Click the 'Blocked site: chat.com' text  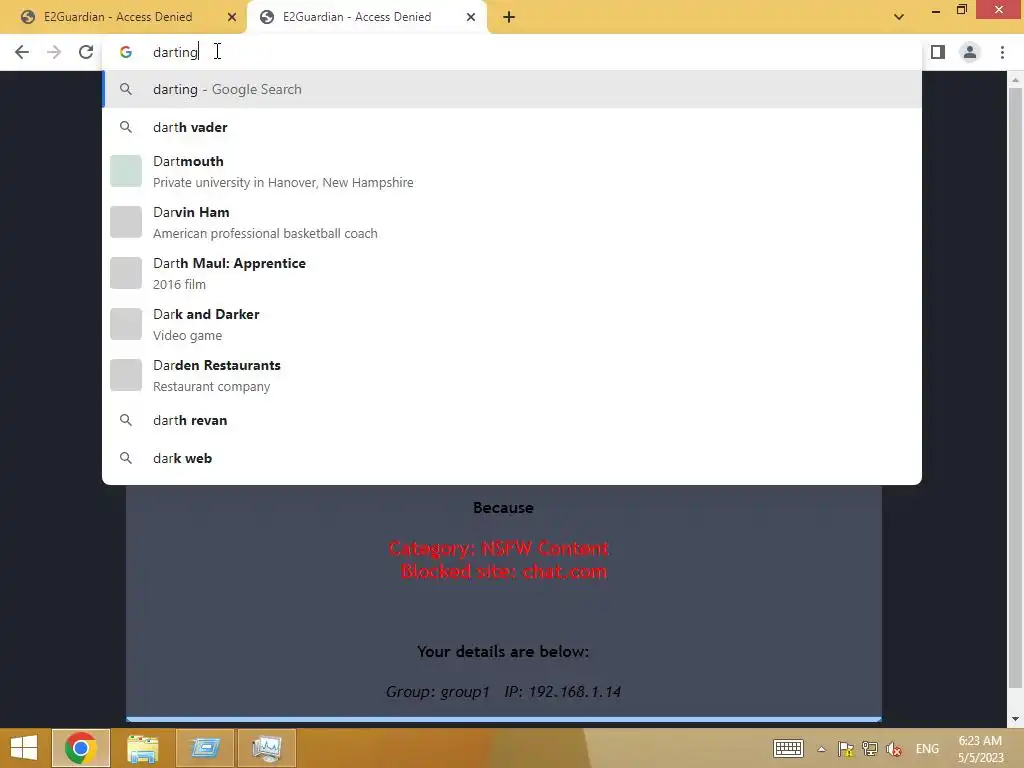tap(504, 572)
